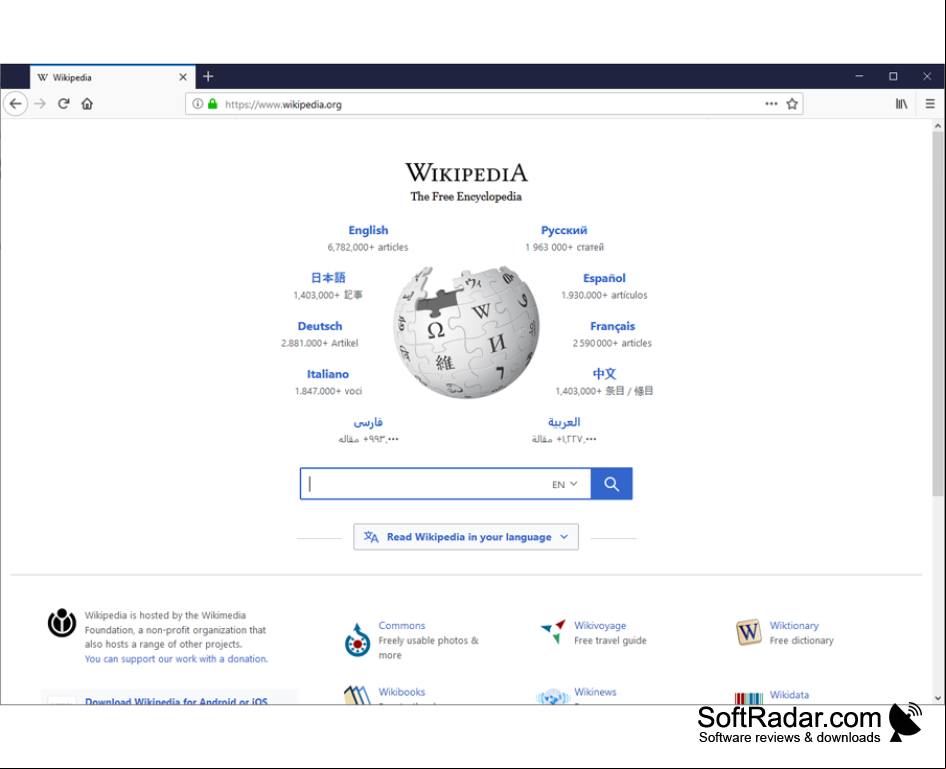Viewport: 946px width, 769px height.
Task: Click 'Free dictionary' description
Action: point(801,641)
